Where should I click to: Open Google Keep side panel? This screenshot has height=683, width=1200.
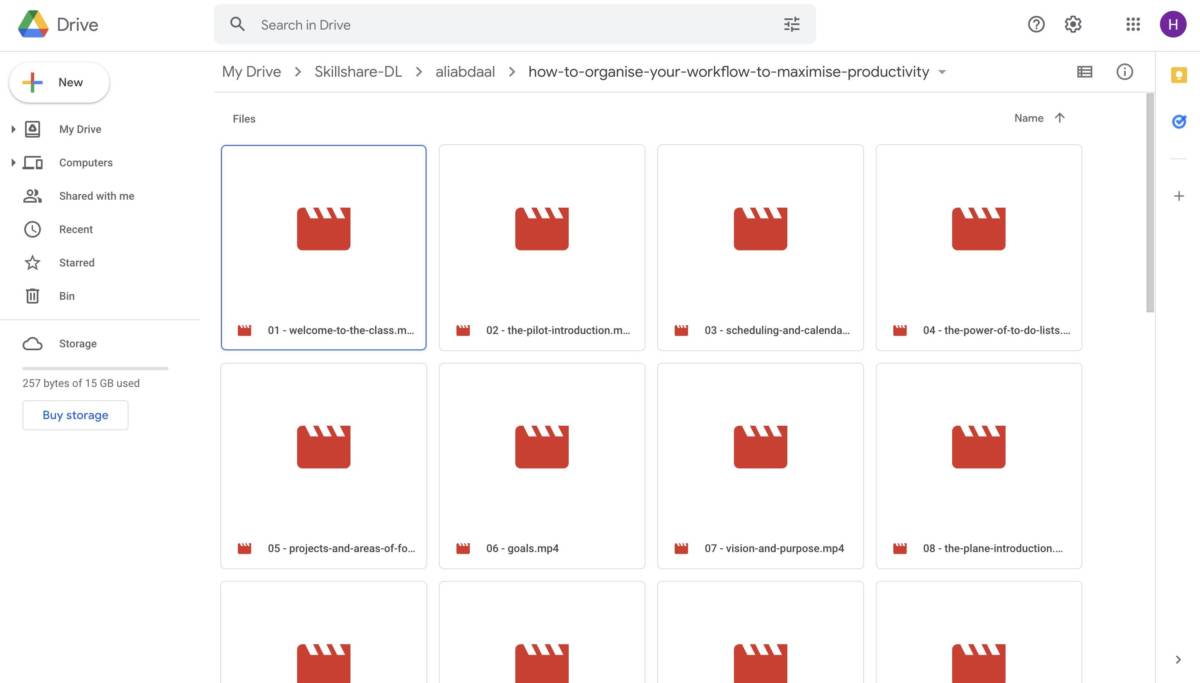(x=1179, y=75)
